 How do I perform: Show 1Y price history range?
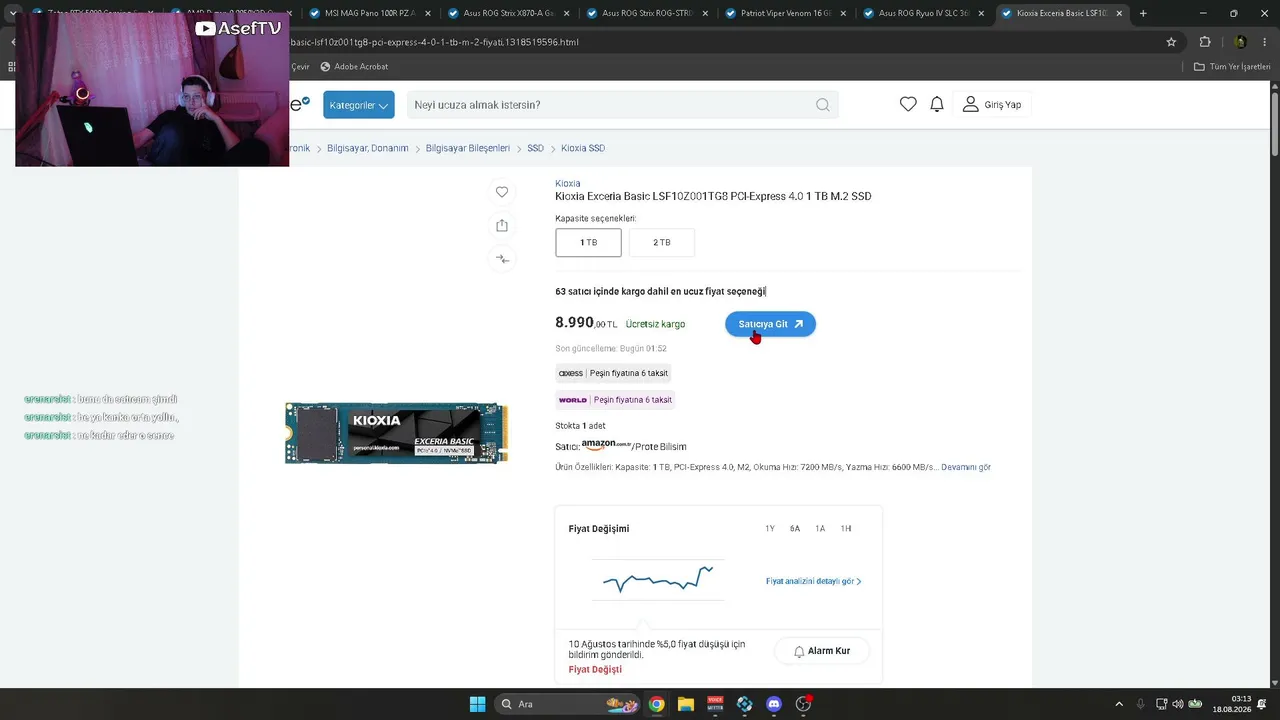(770, 529)
